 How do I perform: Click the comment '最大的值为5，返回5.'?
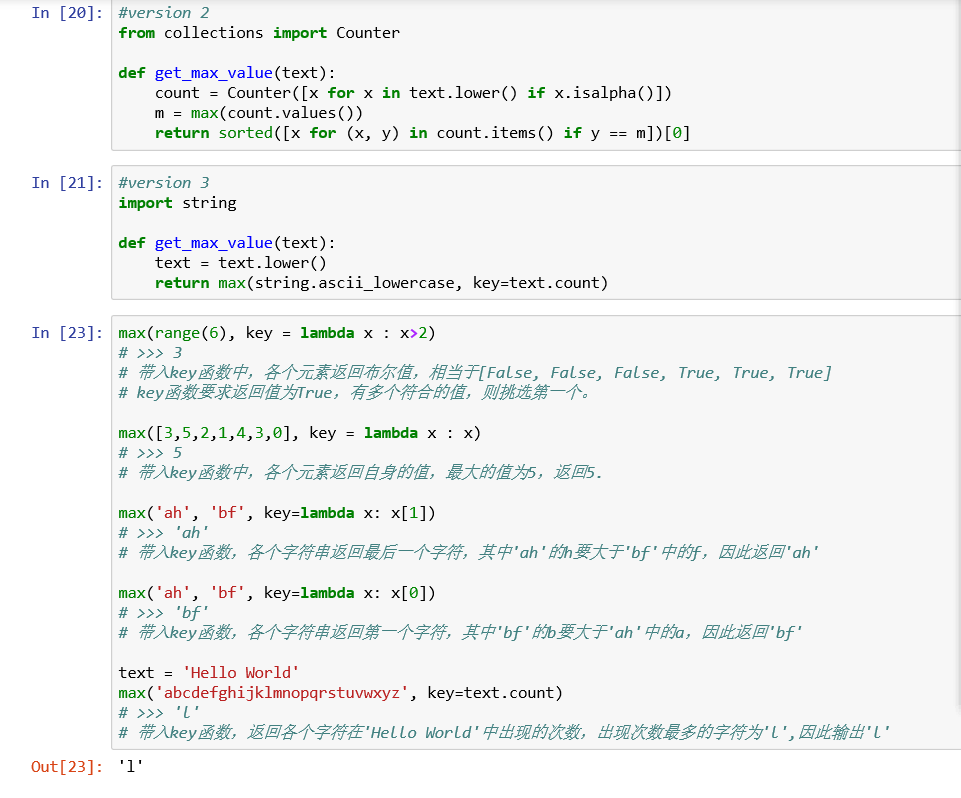(360, 473)
